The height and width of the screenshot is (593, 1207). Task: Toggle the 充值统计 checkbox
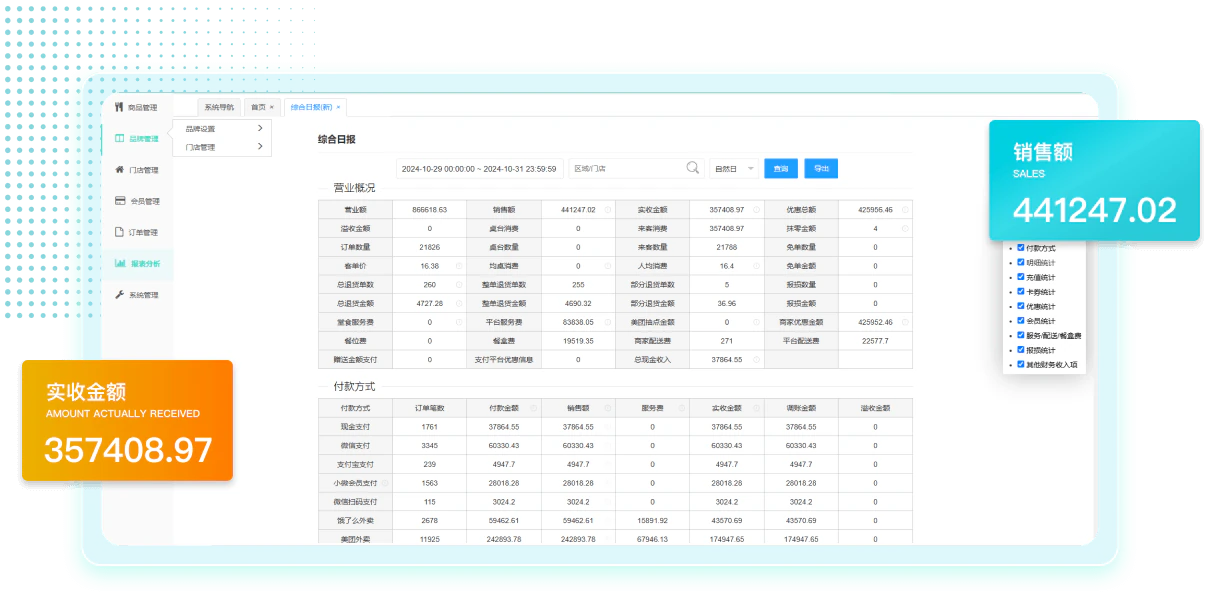tap(1020, 277)
